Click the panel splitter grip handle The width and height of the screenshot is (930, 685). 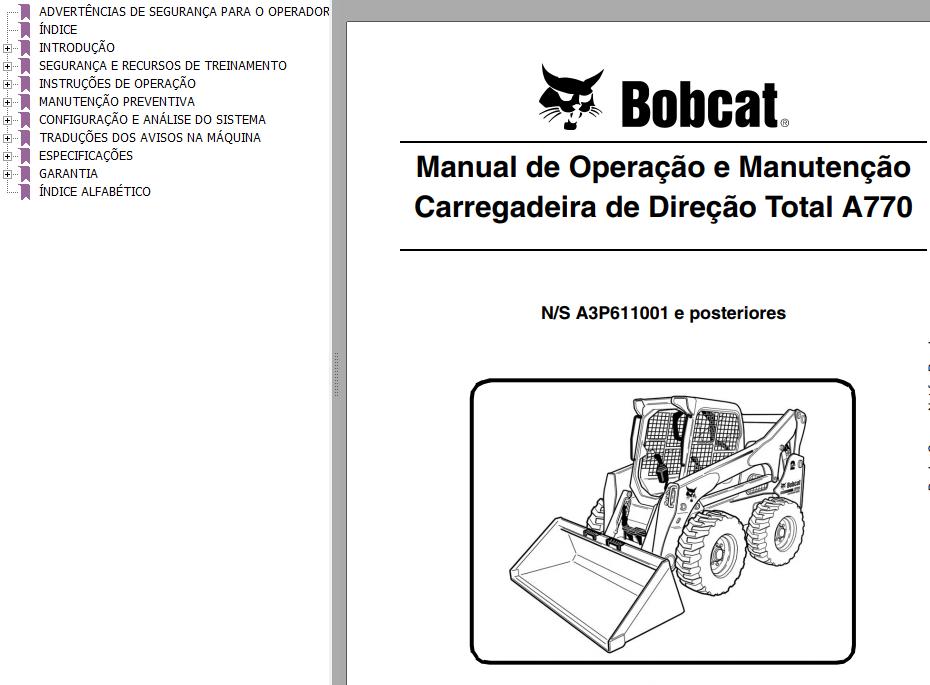(x=337, y=375)
